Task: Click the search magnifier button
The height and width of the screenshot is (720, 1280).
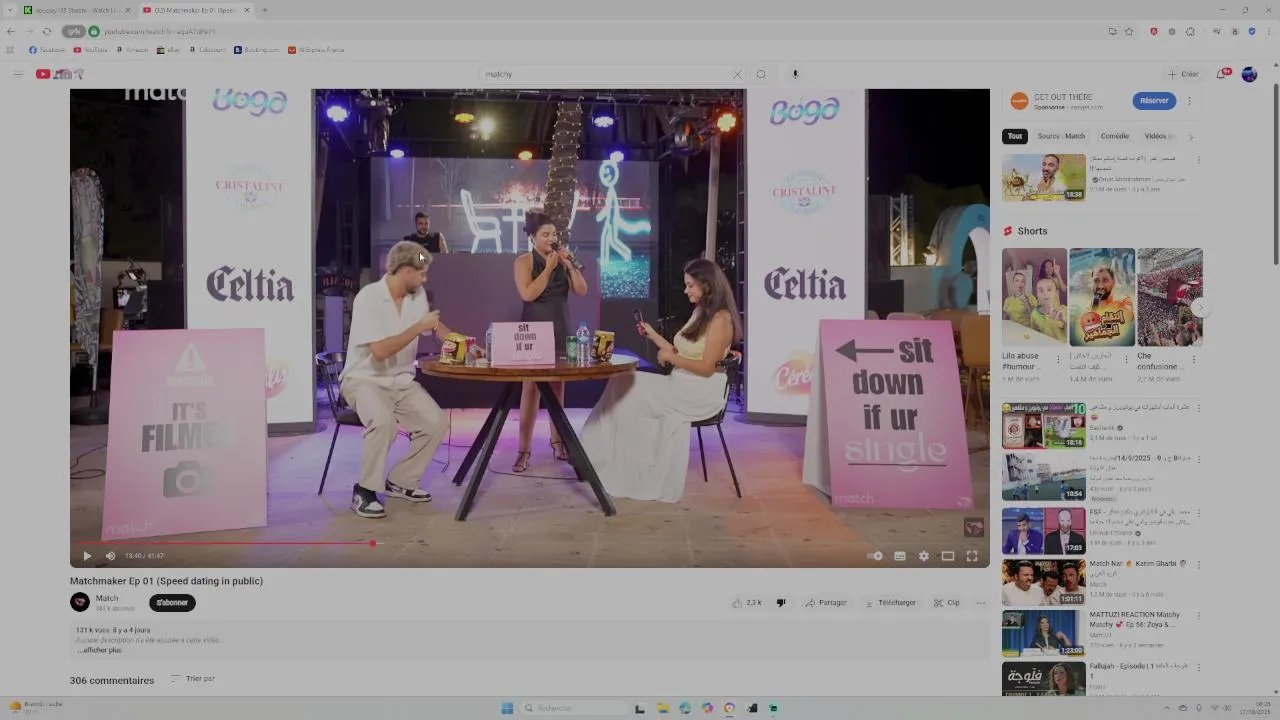Action: (761, 74)
